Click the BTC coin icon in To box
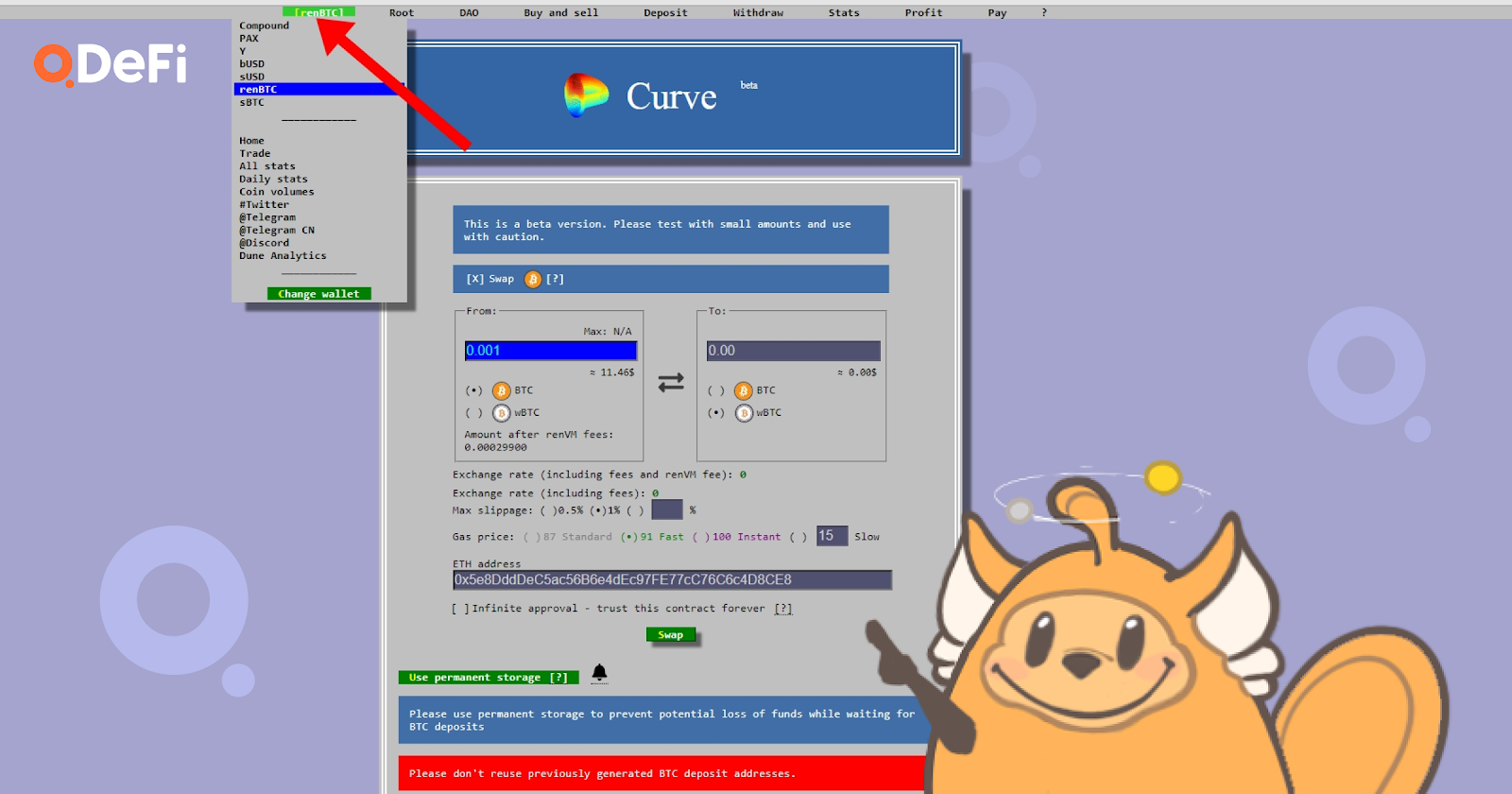The height and width of the screenshot is (794, 1512). pyautogui.click(x=744, y=390)
